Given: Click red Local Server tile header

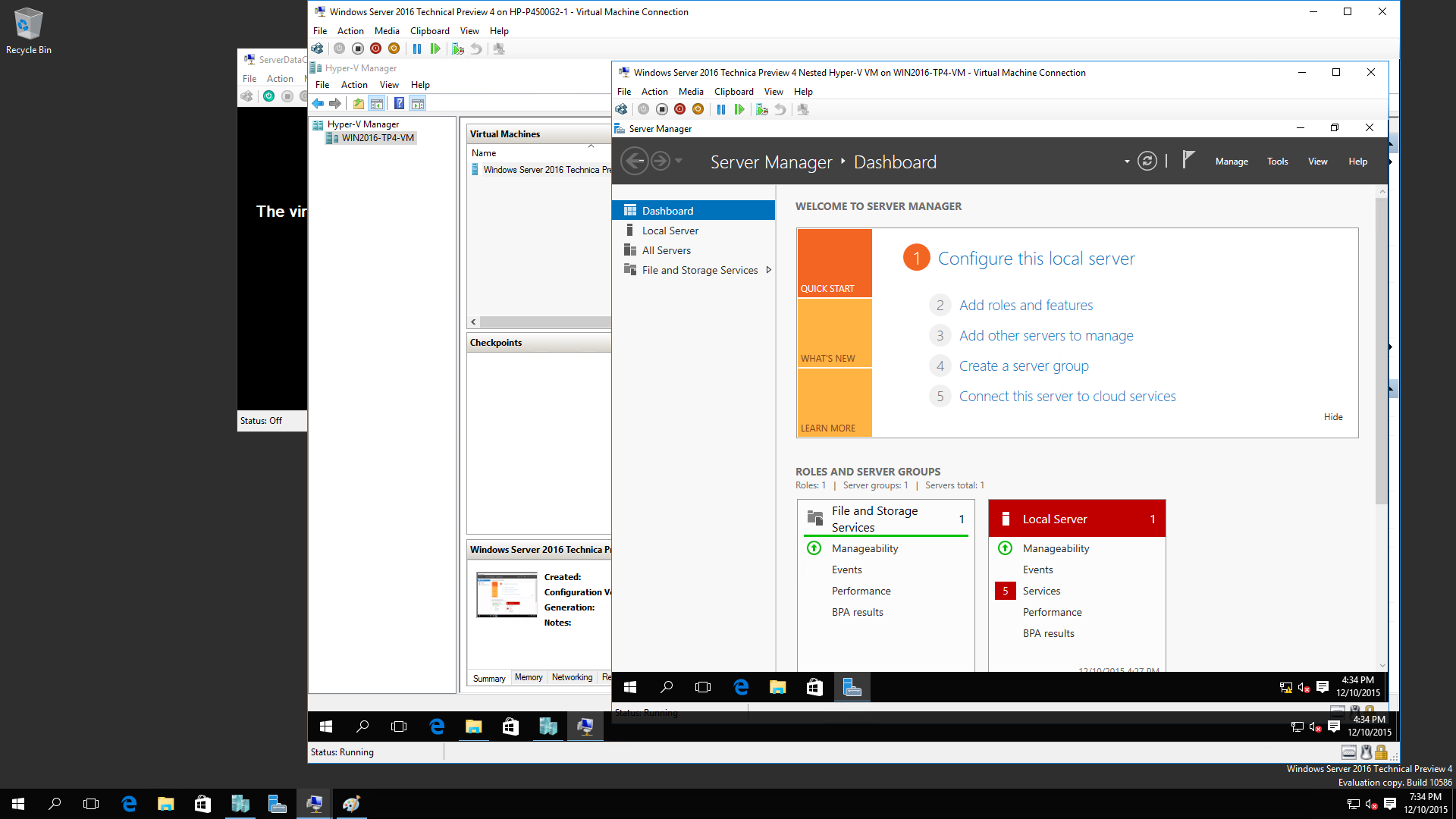Looking at the screenshot, I should point(1077,519).
